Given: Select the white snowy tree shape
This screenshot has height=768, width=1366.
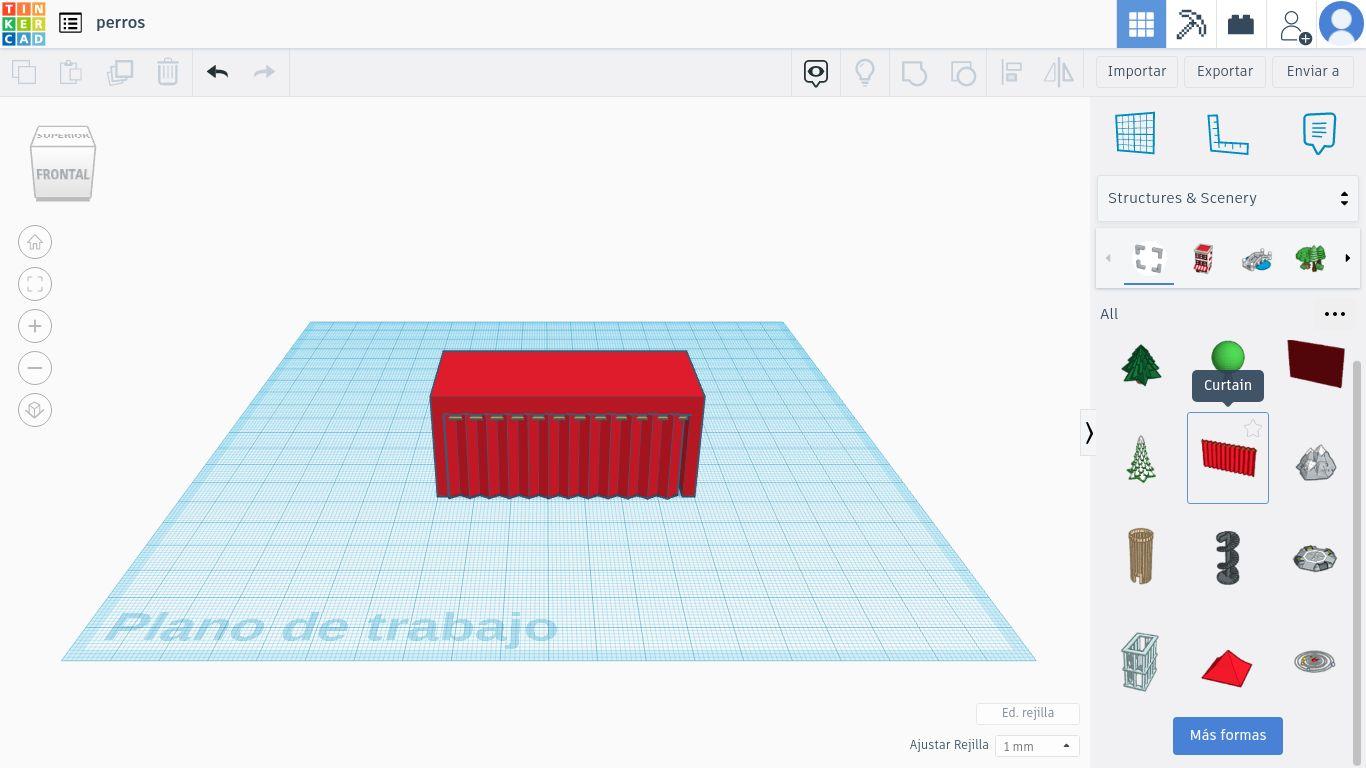Looking at the screenshot, I should 1141,458.
